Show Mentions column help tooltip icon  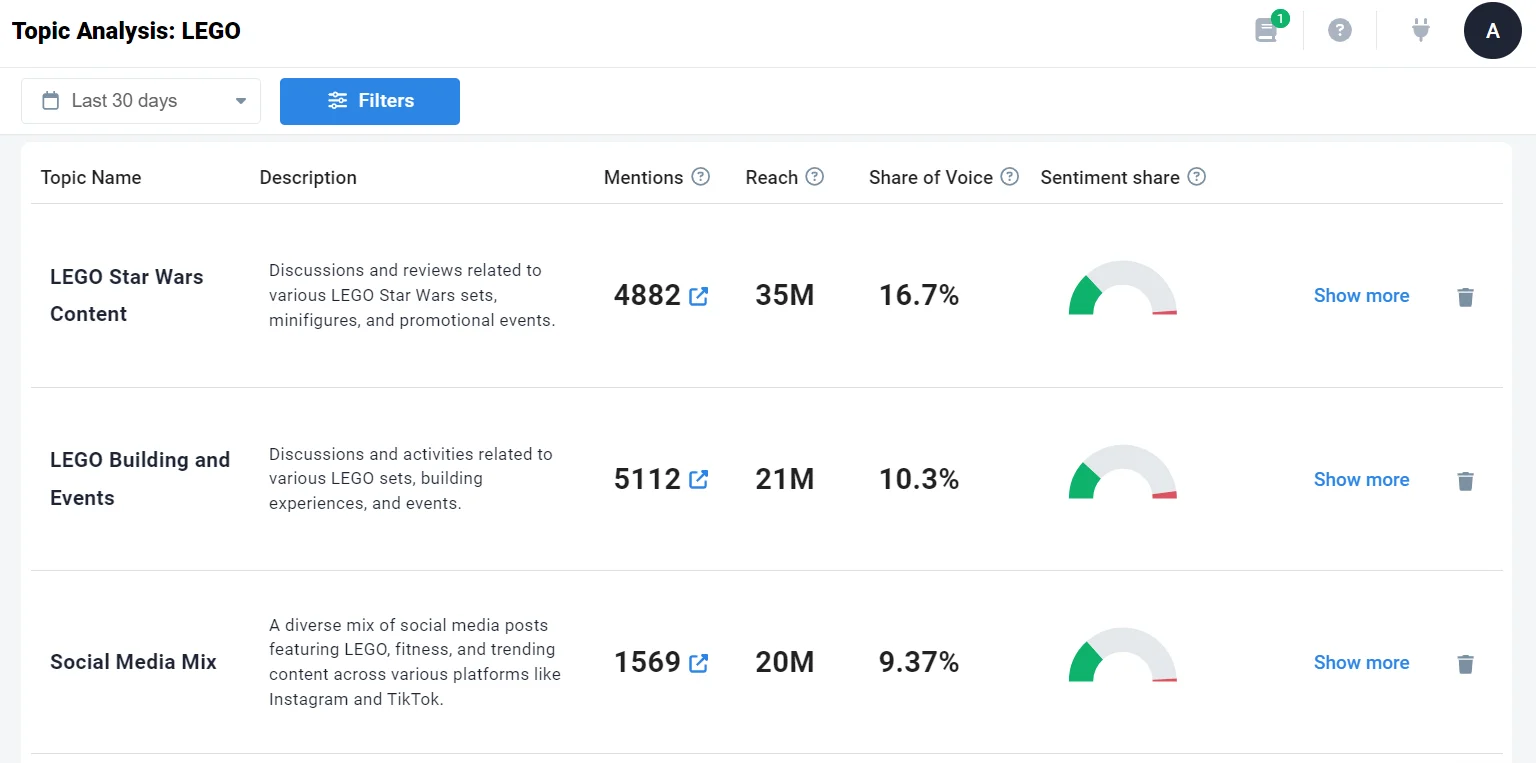pyautogui.click(x=701, y=177)
